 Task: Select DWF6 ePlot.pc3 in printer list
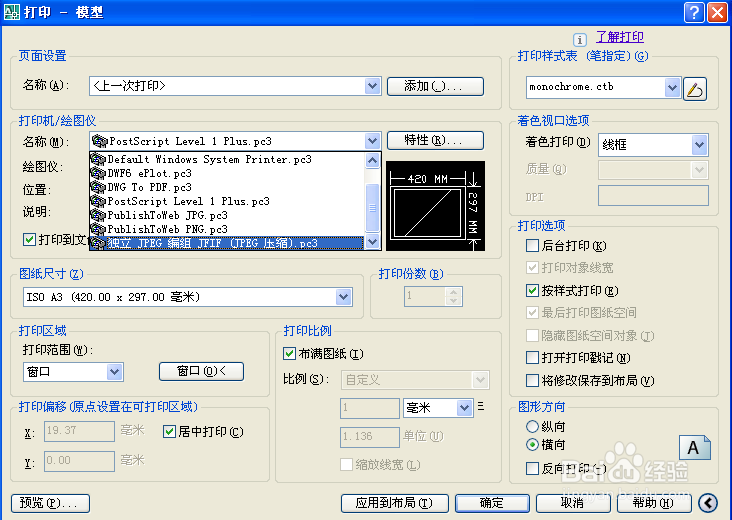point(226,173)
